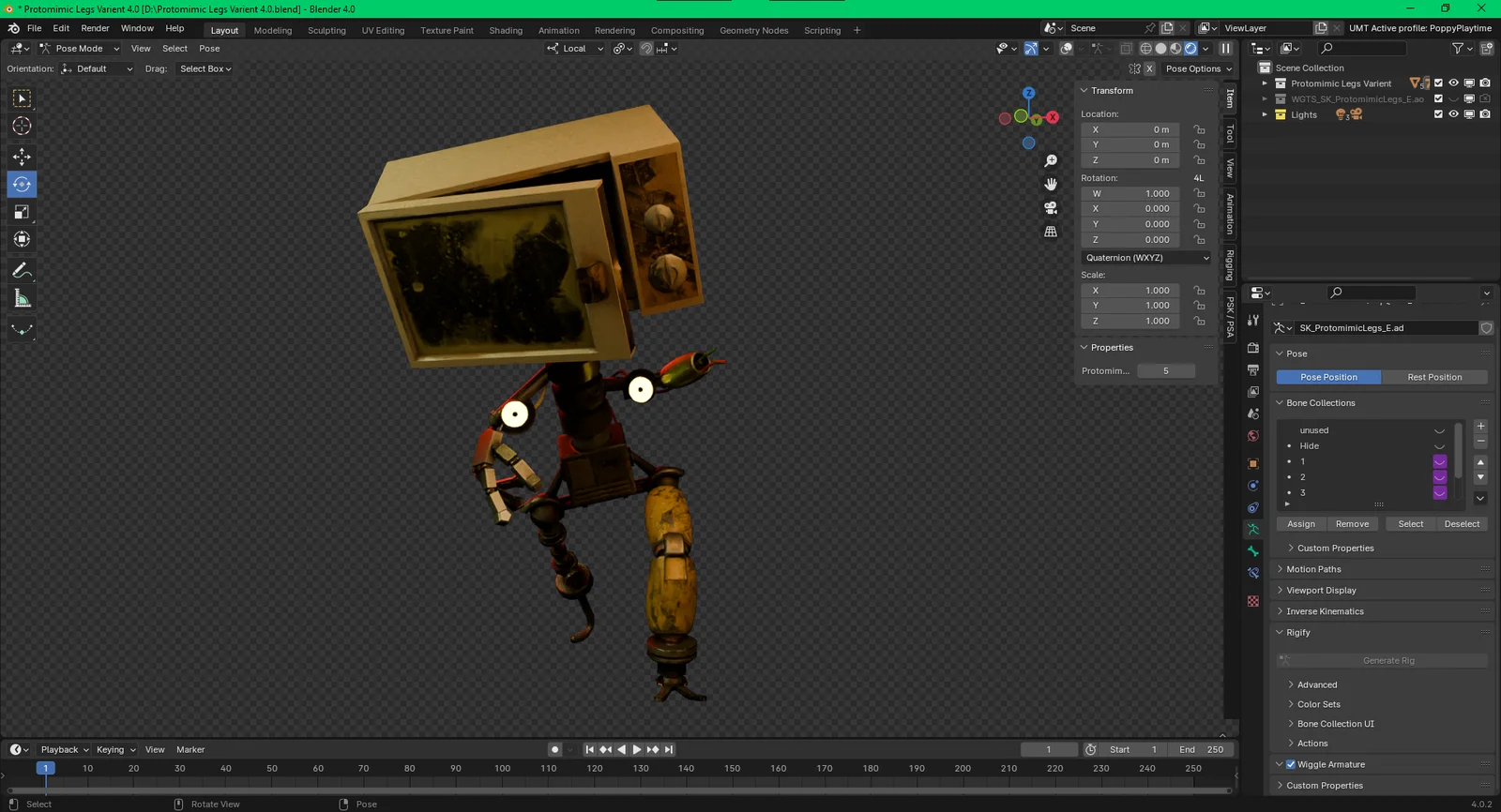Screen dimensions: 1501x812
Task: Click the Rest Position button
Action: coord(1434,377)
